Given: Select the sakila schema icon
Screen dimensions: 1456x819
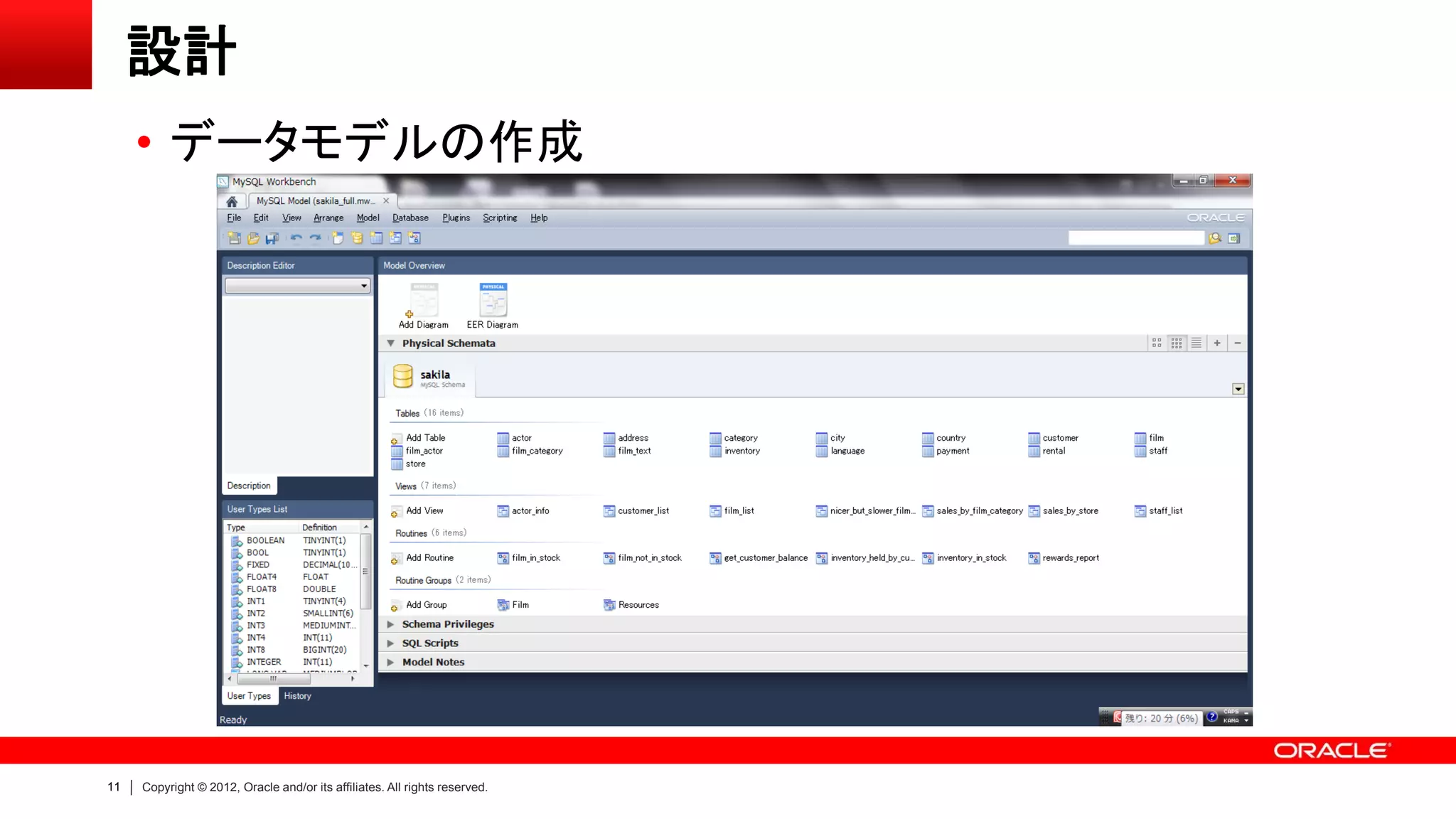Looking at the screenshot, I should (x=403, y=376).
